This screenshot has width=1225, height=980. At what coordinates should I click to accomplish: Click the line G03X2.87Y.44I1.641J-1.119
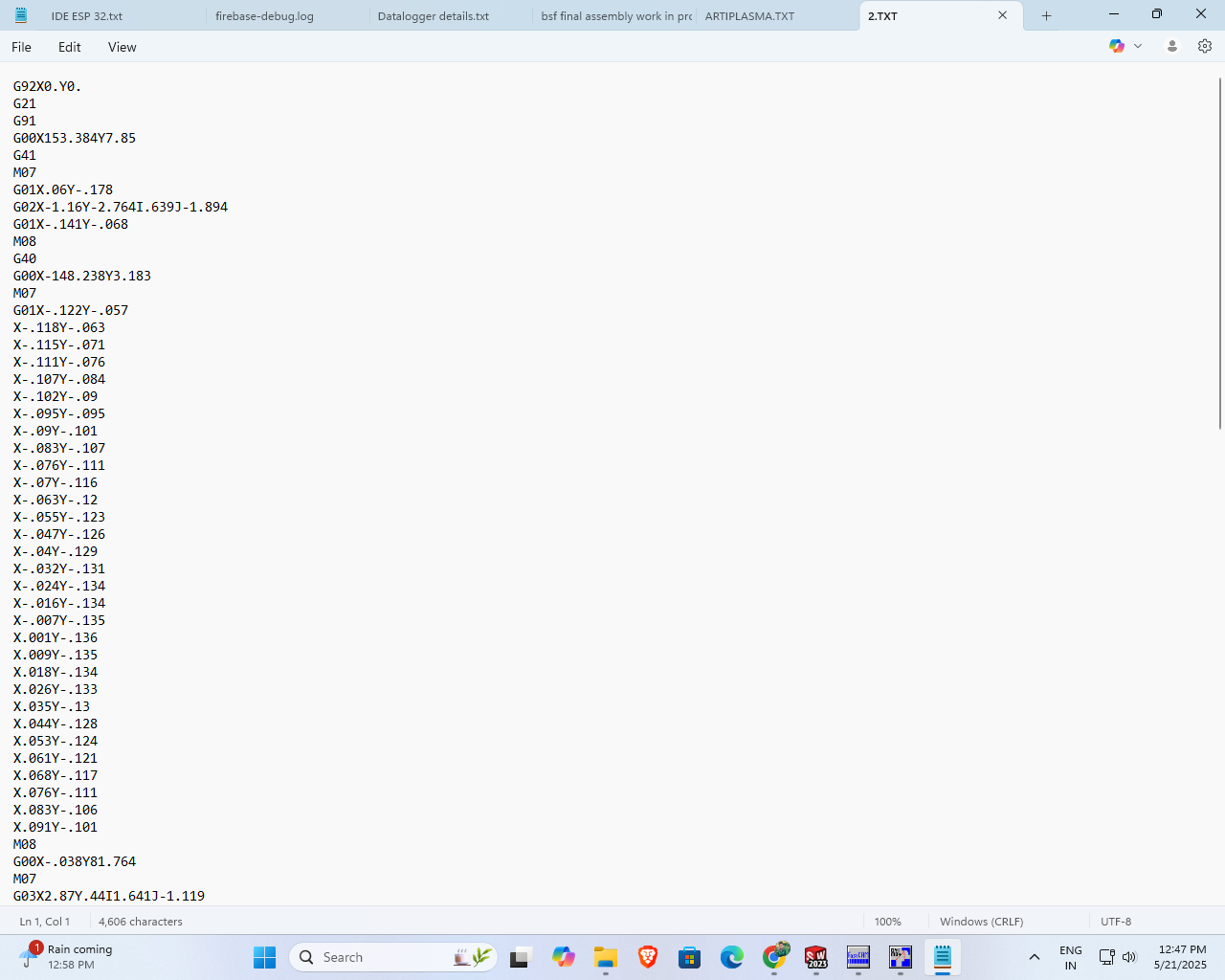click(x=109, y=896)
